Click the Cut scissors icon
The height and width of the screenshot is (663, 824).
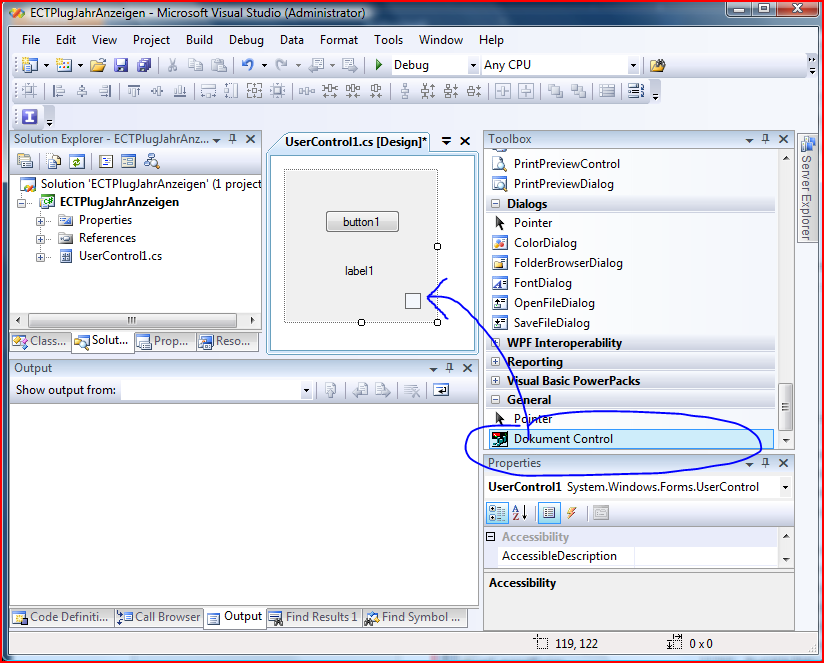[172, 65]
